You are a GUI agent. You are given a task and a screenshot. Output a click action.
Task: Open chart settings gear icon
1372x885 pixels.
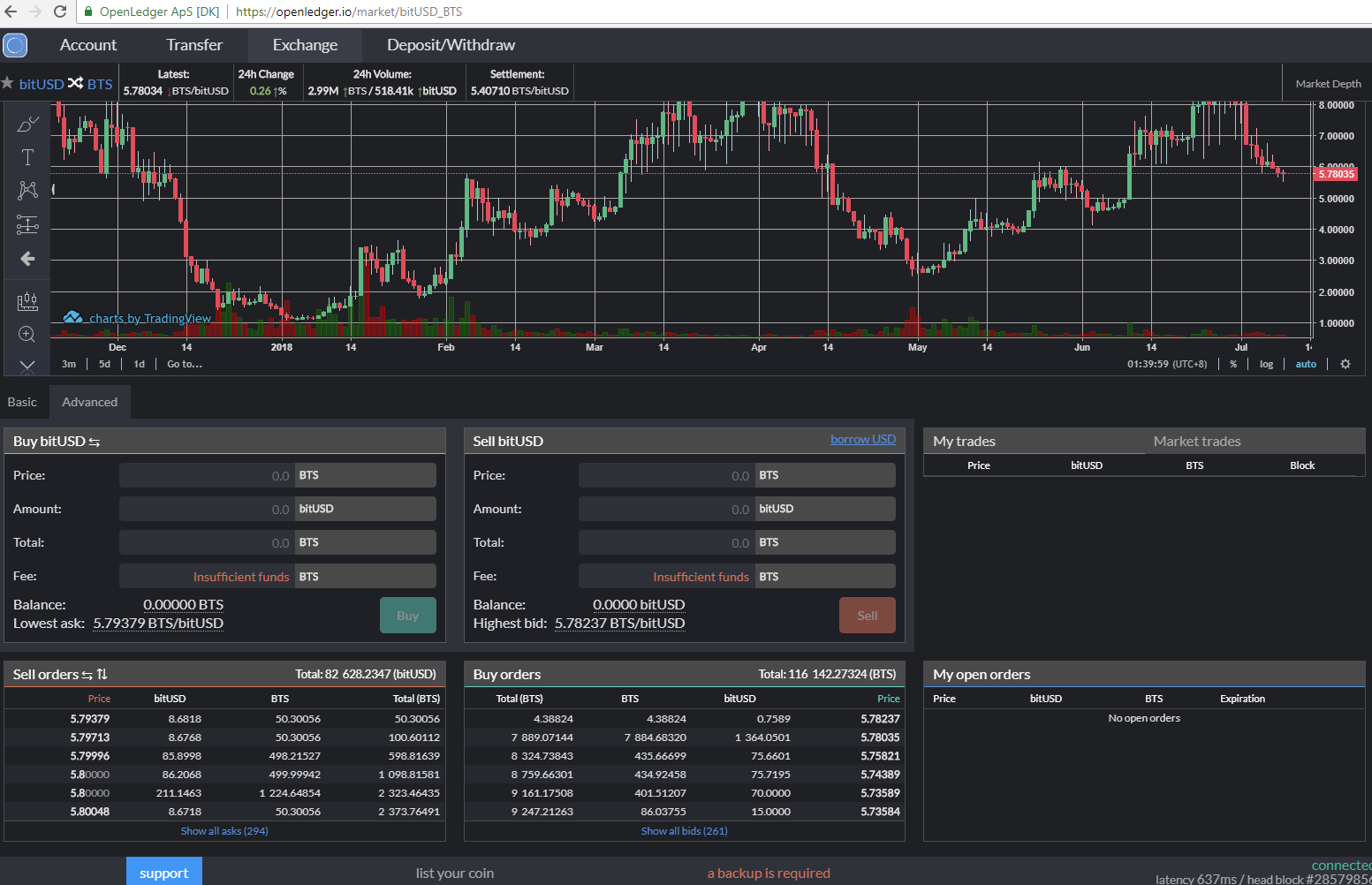tap(1345, 364)
